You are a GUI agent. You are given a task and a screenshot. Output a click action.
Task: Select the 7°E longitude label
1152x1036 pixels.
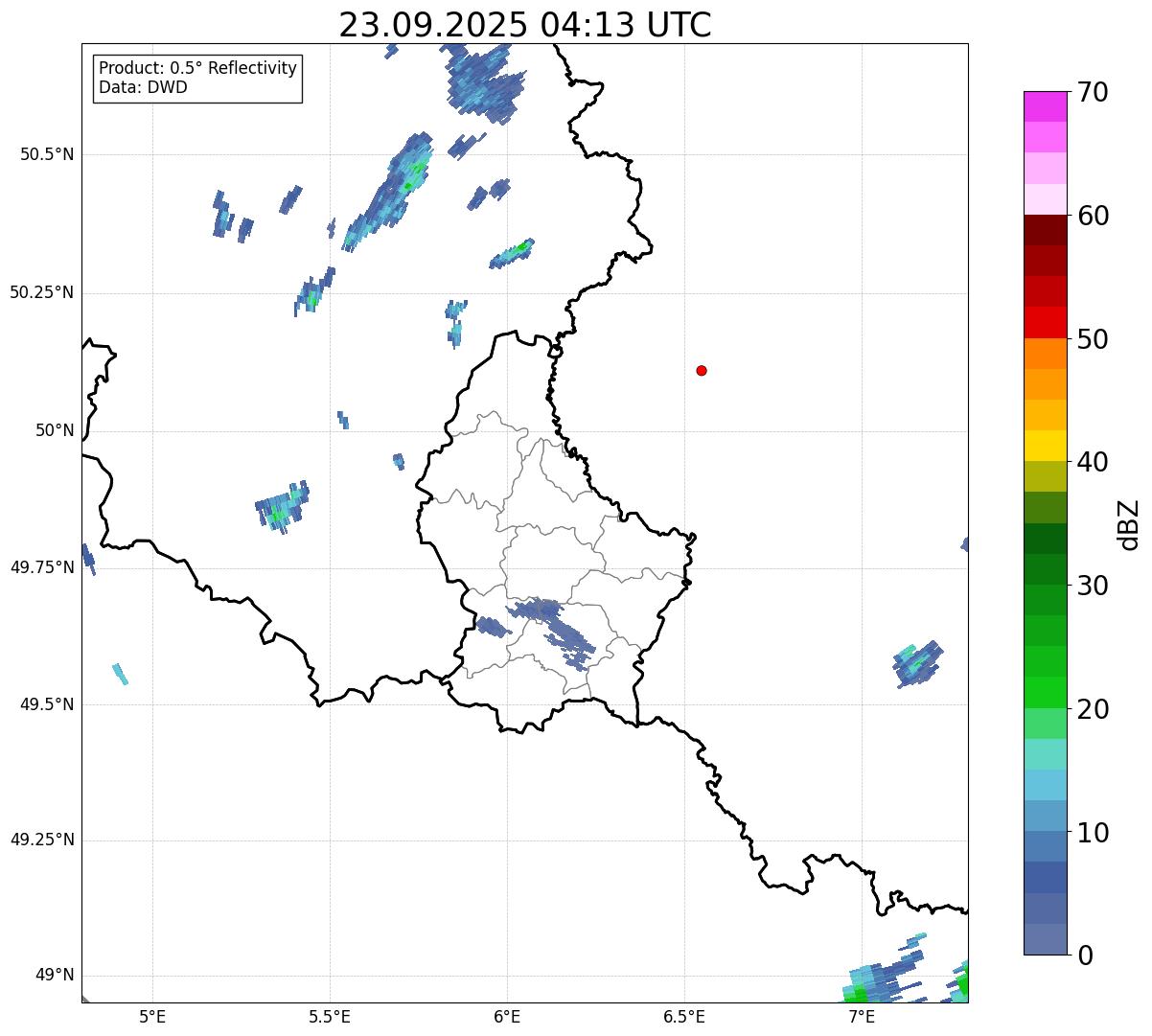tap(862, 1016)
